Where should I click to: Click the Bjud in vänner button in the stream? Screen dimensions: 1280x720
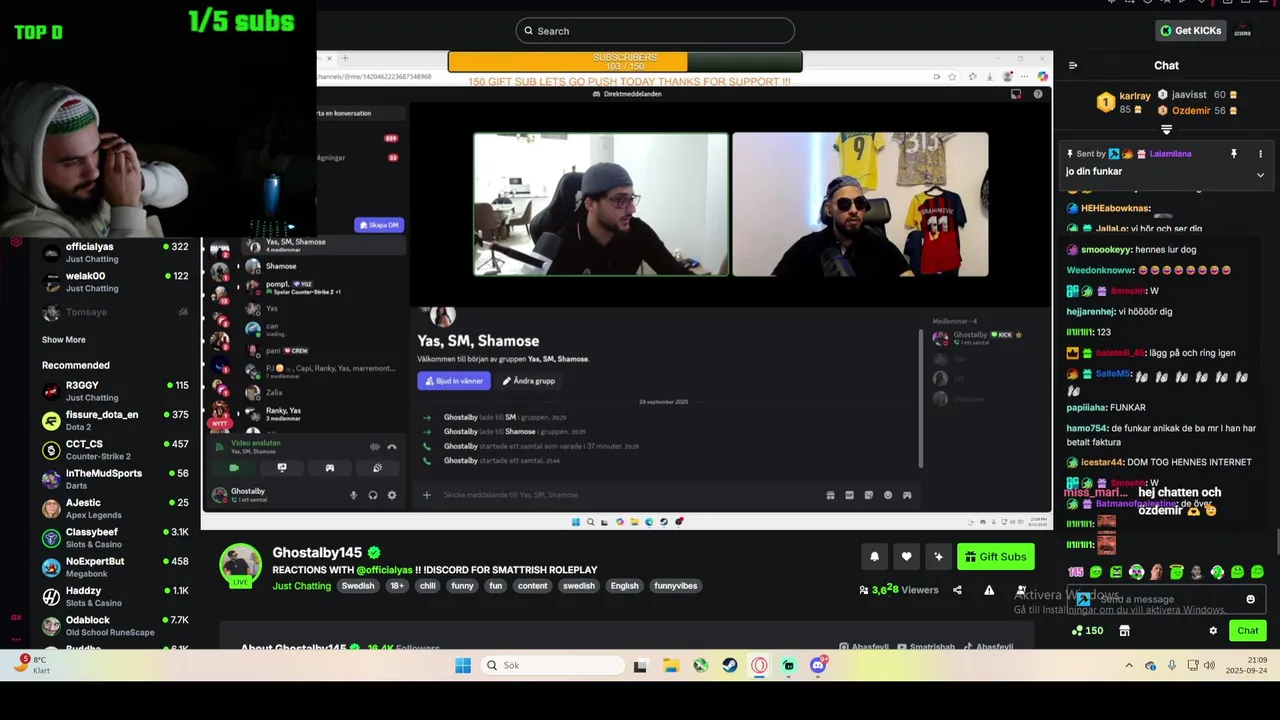(x=454, y=381)
